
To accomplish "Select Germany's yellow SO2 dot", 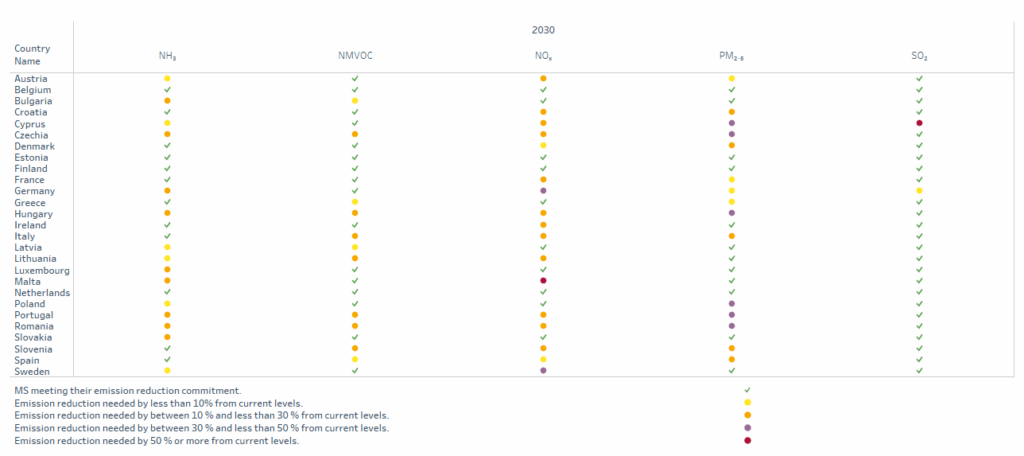I will coord(920,191).
